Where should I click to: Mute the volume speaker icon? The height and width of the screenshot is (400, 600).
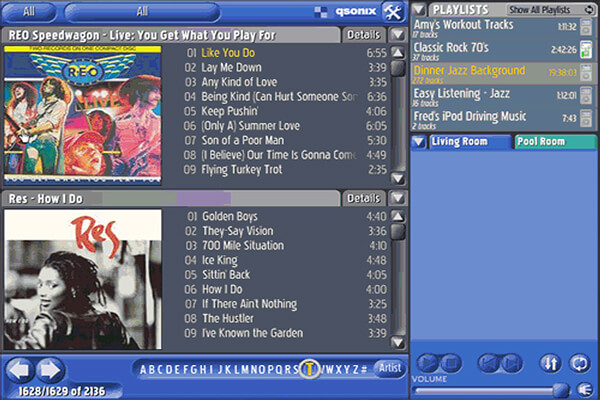coord(585,390)
